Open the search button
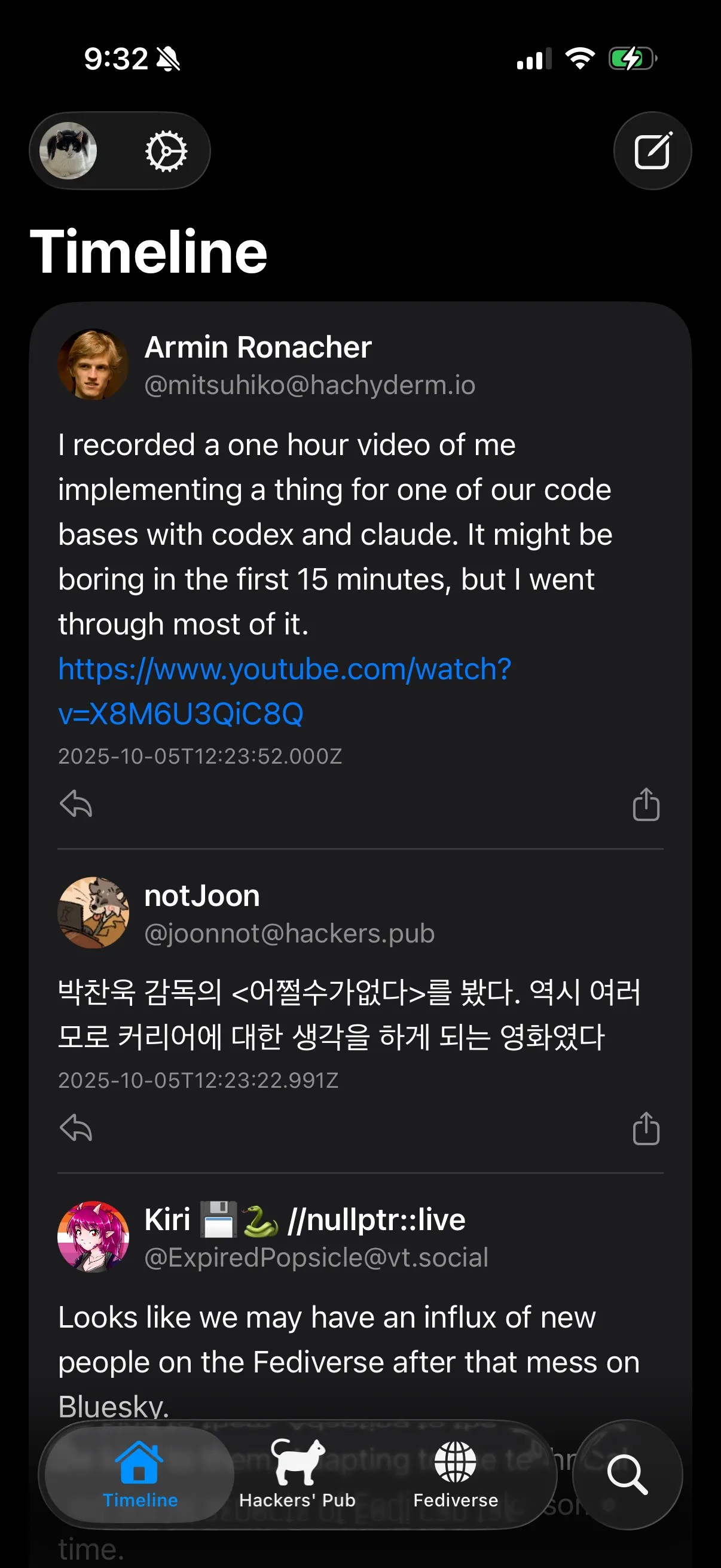 (x=627, y=1474)
